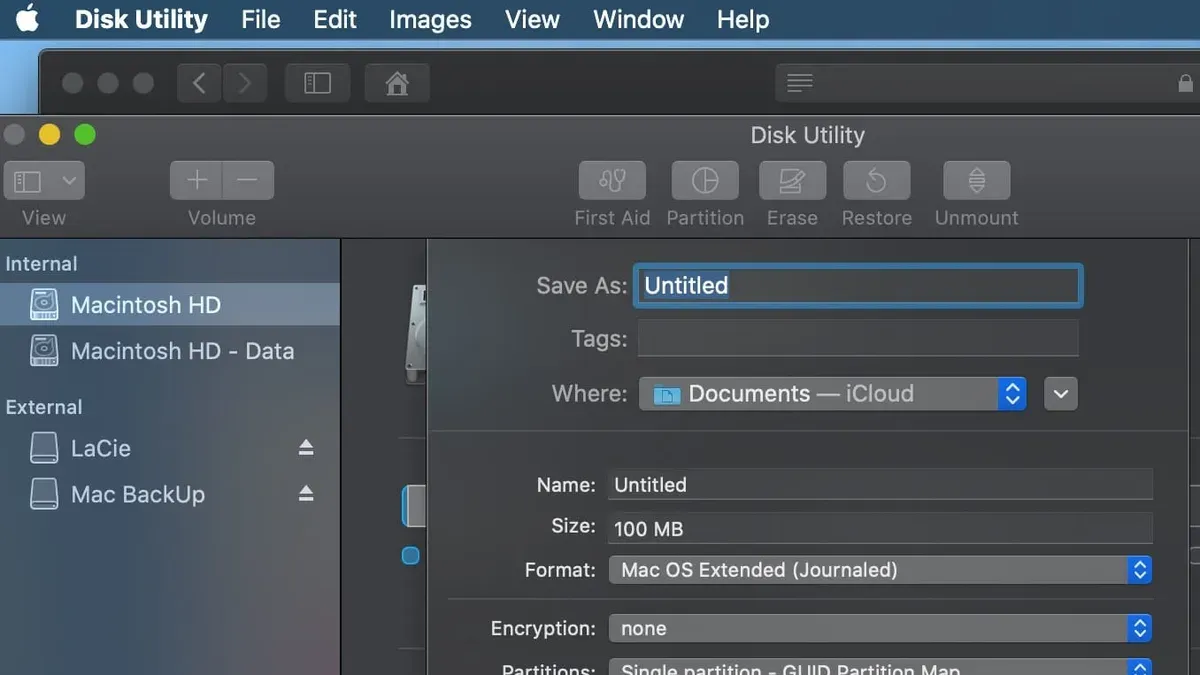
Task: Toggle sidebar button in background window
Action: pyautogui.click(x=317, y=83)
